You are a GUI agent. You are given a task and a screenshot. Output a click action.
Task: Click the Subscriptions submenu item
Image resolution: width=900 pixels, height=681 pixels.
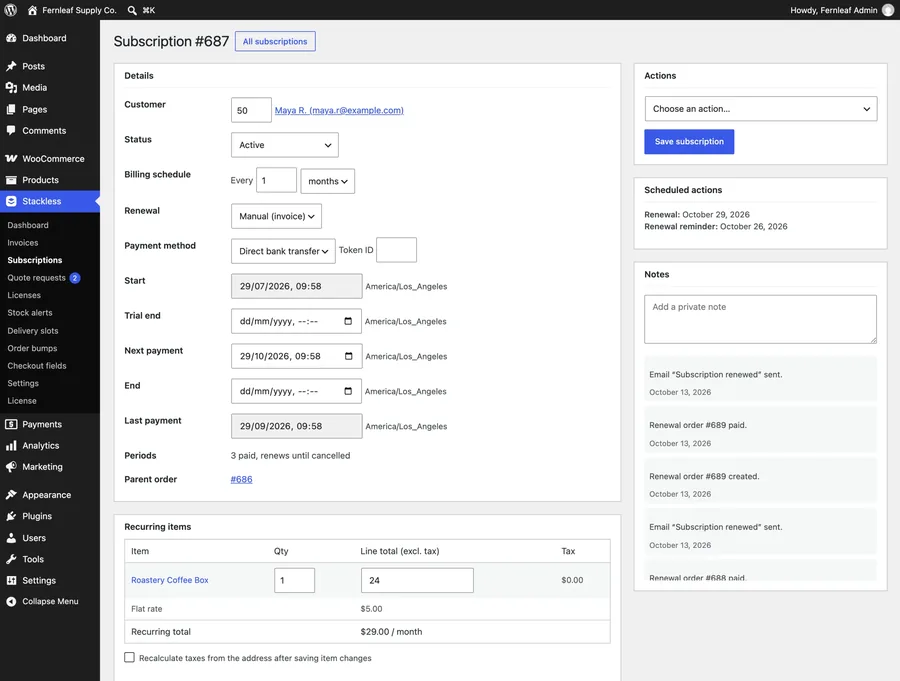click(x=35, y=260)
